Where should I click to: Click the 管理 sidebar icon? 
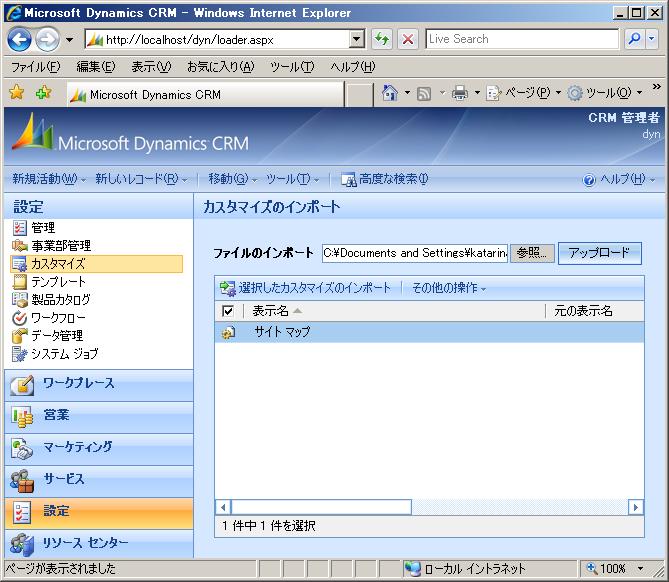pyautogui.click(x=20, y=228)
